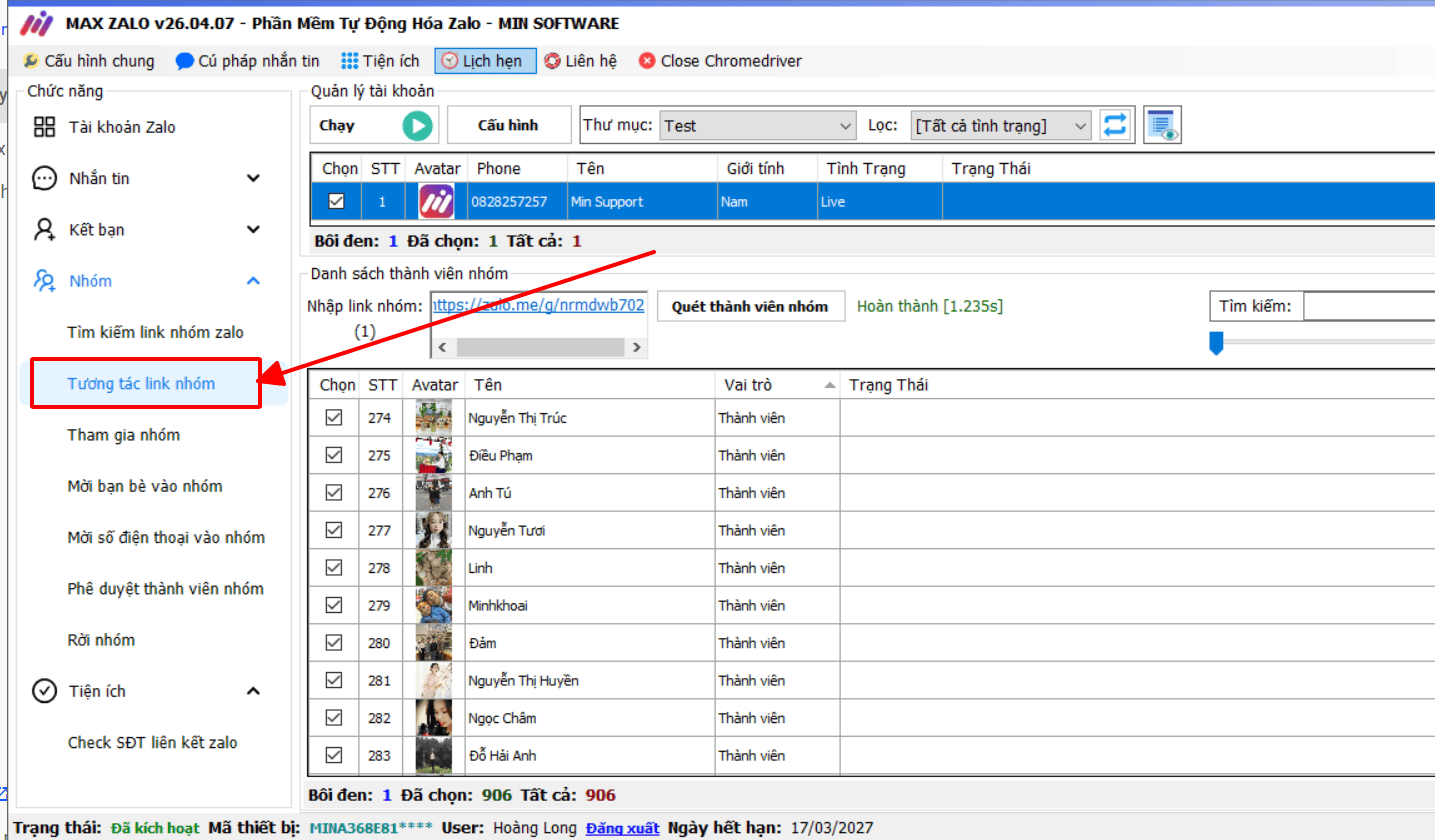Select Phê duyệt thành viên nhóm
Image resolution: width=1435 pixels, height=840 pixels.
click(166, 589)
